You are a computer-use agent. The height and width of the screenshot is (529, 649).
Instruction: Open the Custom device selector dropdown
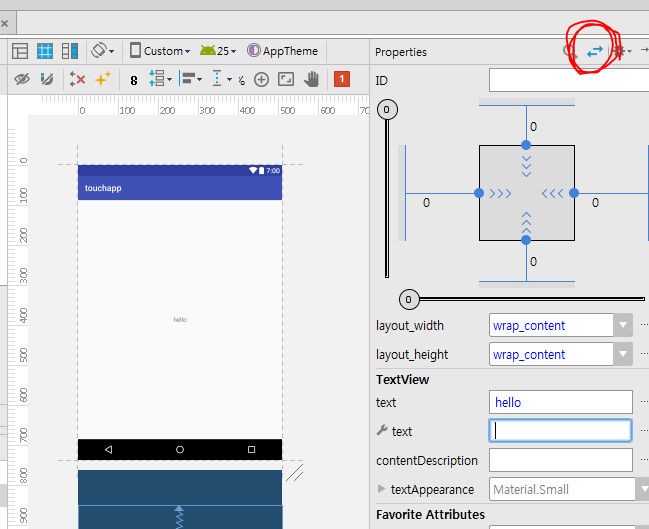pos(160,51)
